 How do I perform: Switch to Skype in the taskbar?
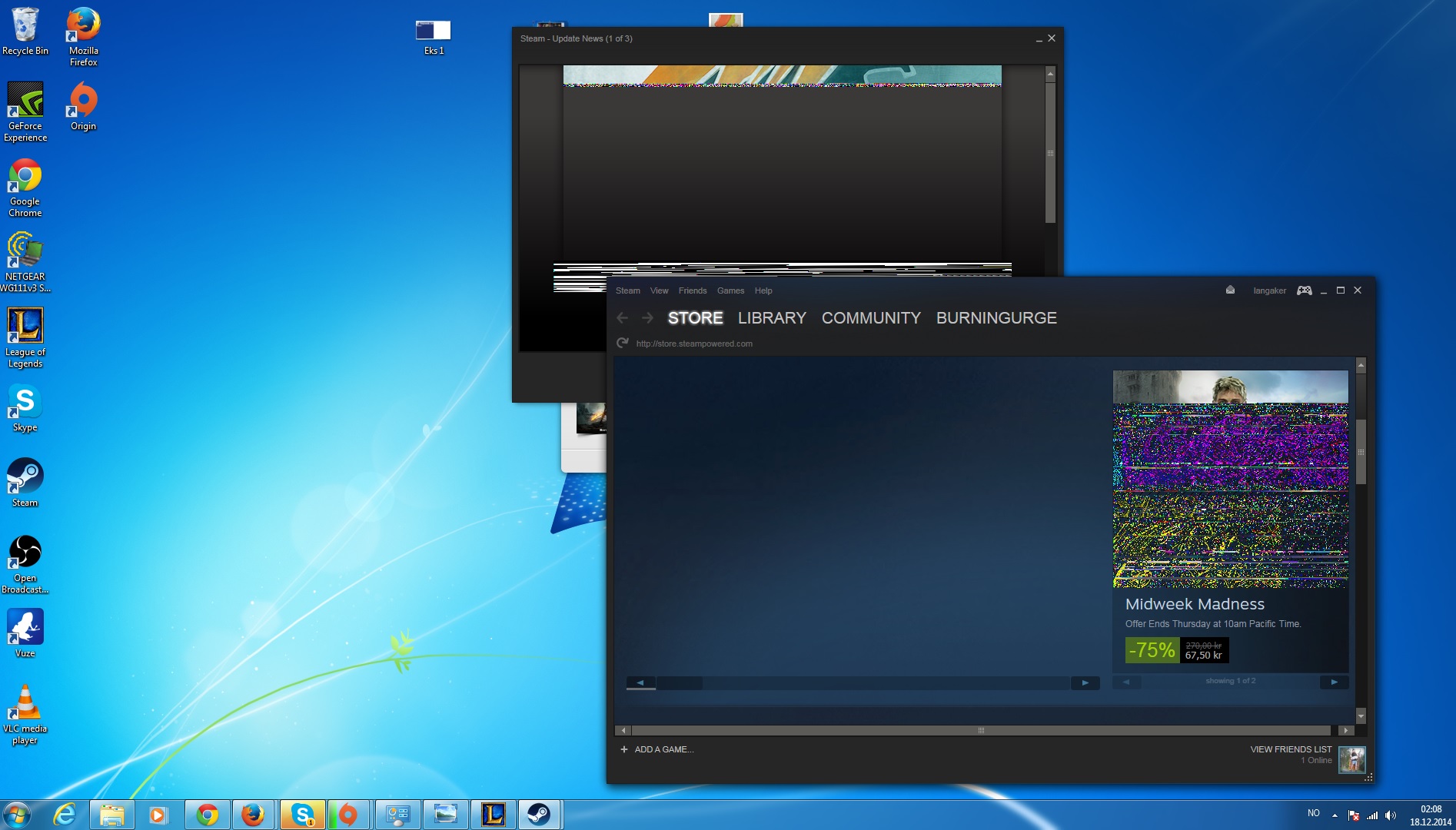click(302, 815)
